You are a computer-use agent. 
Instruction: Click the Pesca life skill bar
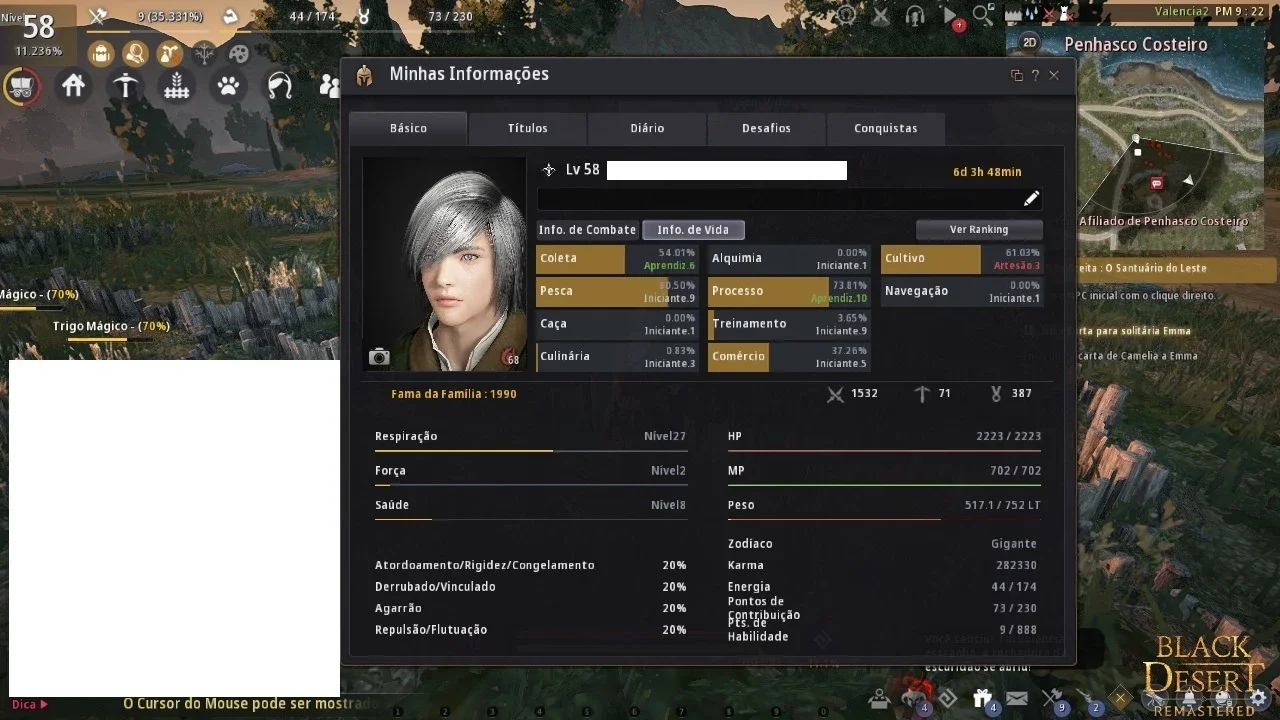pos(617,291)
